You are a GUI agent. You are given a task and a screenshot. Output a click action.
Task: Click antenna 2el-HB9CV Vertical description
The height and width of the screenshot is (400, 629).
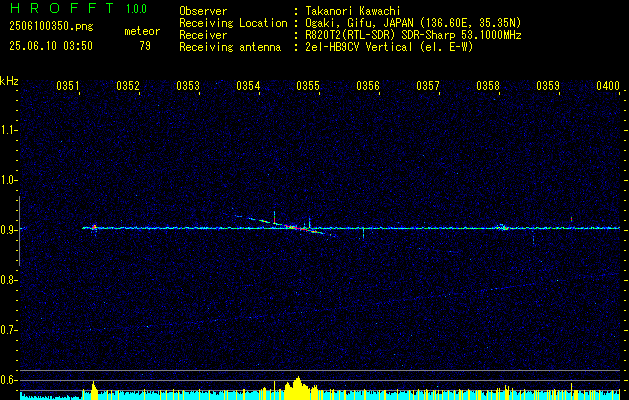click(390, 47)
